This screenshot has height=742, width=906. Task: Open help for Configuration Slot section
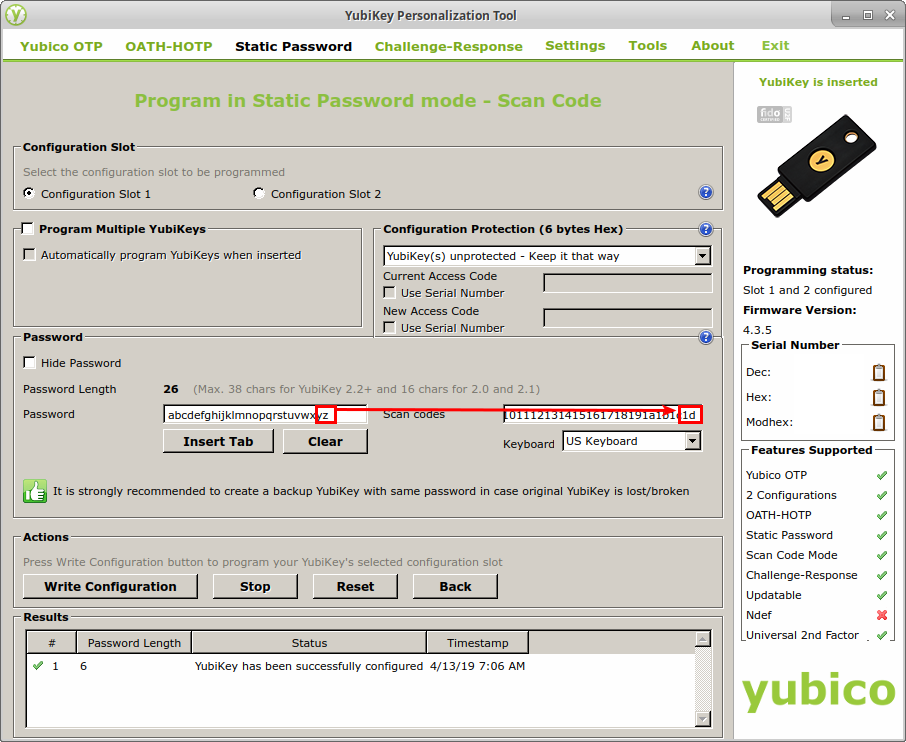705,193
